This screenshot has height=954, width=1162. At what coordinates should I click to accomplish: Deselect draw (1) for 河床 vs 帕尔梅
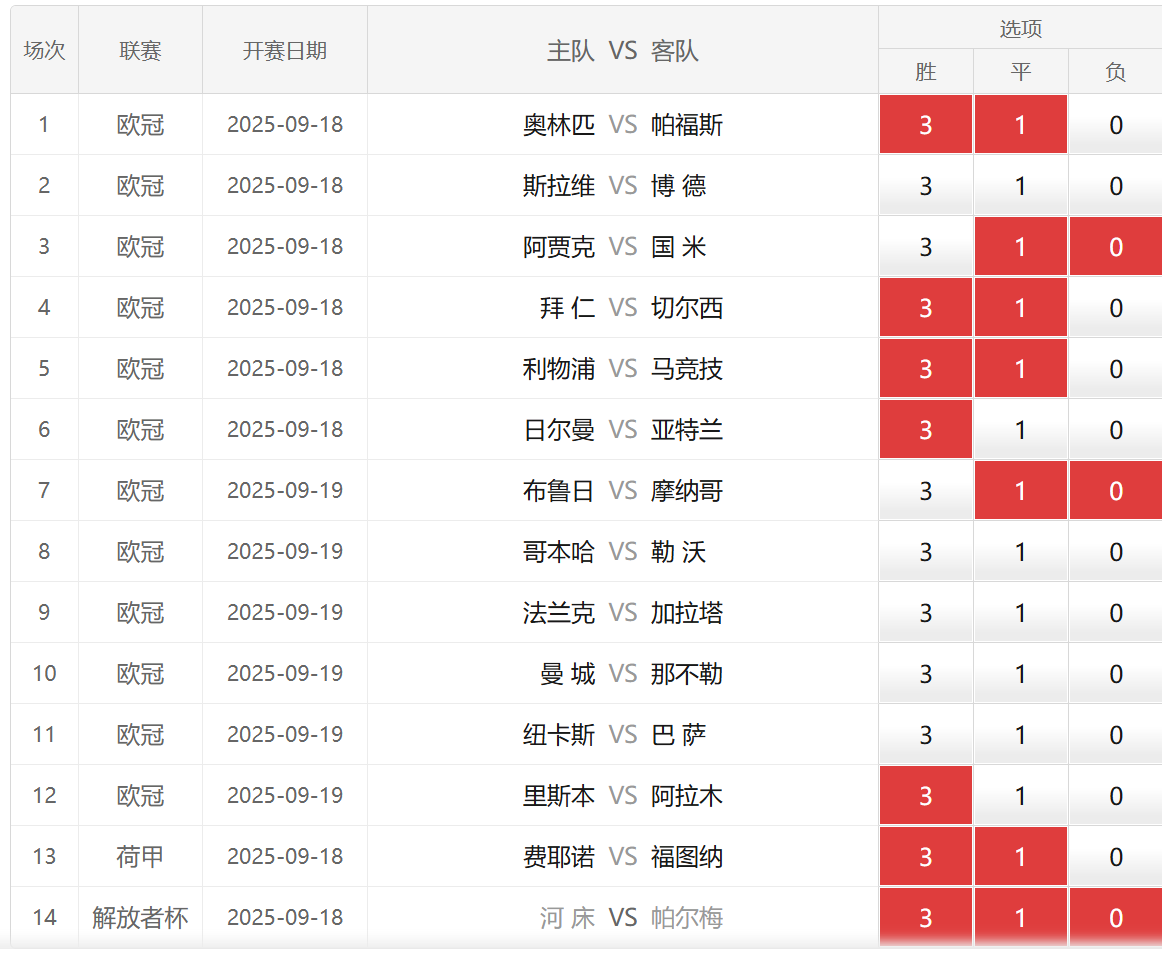tap(1020, 917)
